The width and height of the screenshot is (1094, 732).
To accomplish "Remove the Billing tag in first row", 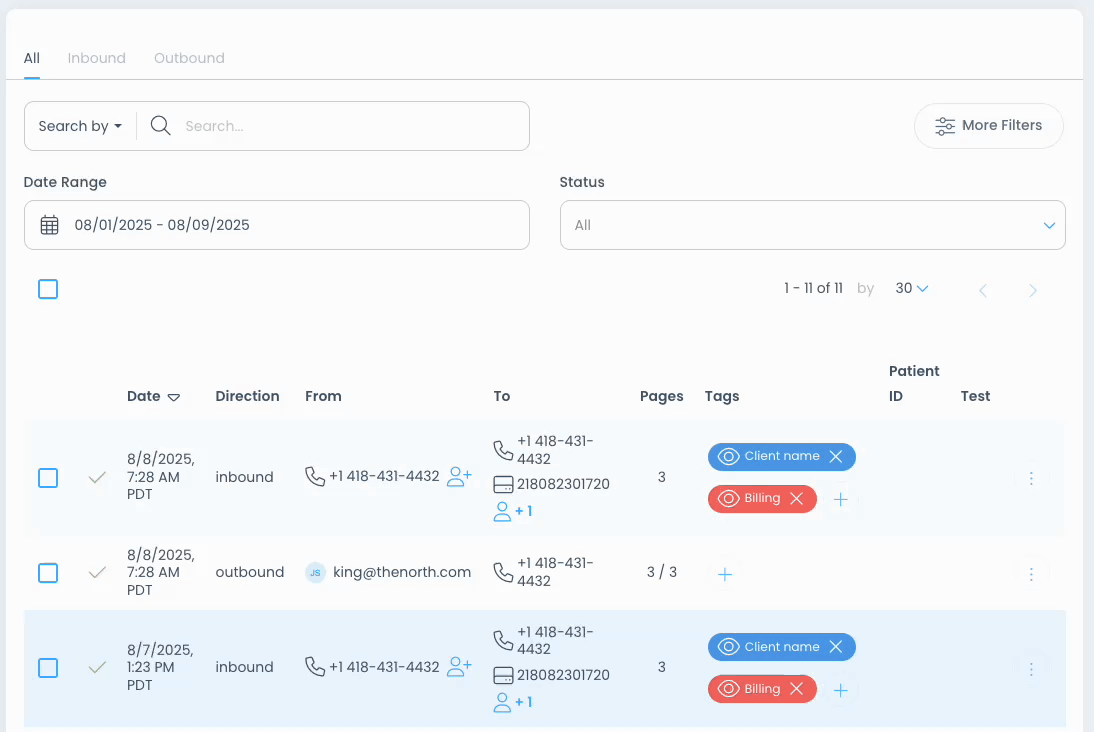I will [x=796, y=498].
